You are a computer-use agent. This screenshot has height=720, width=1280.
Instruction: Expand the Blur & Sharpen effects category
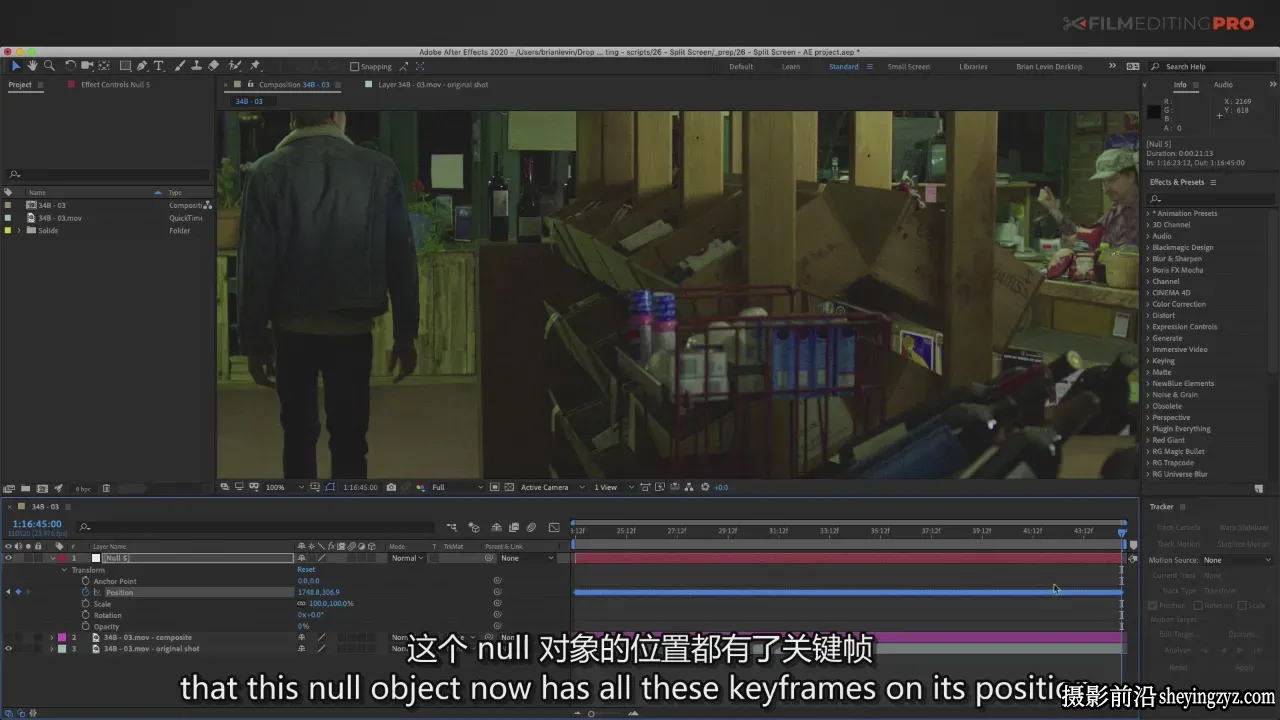[x=1148, y=258]
